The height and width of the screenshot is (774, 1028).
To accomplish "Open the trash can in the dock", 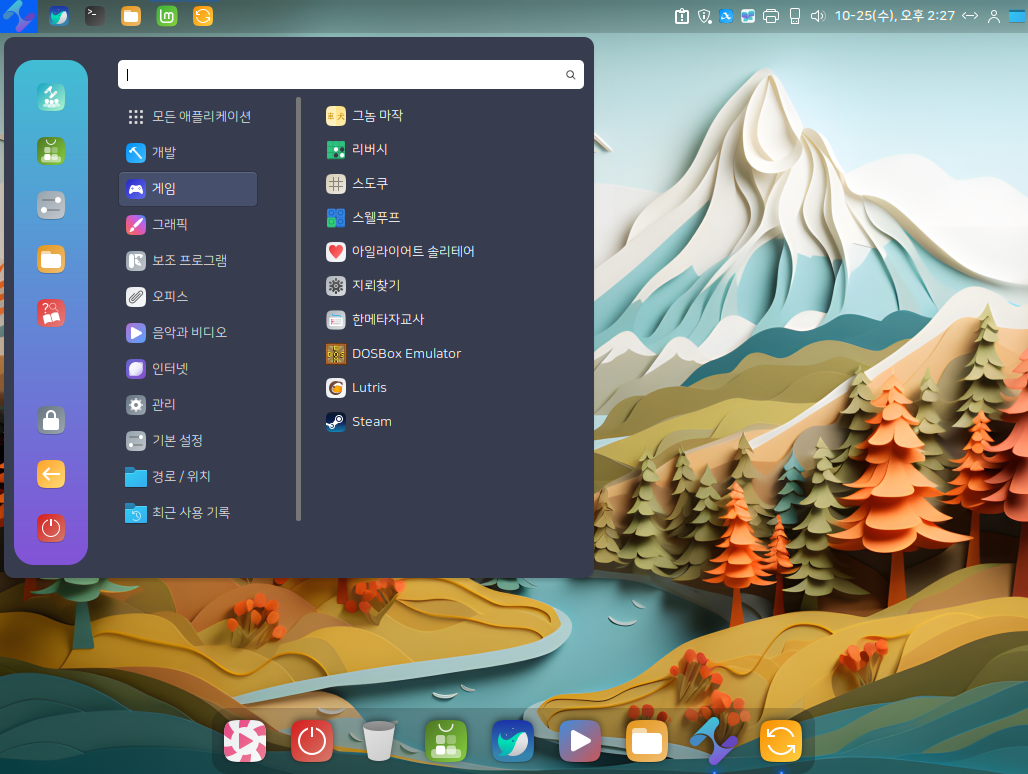I will click(x=379, y=741).
